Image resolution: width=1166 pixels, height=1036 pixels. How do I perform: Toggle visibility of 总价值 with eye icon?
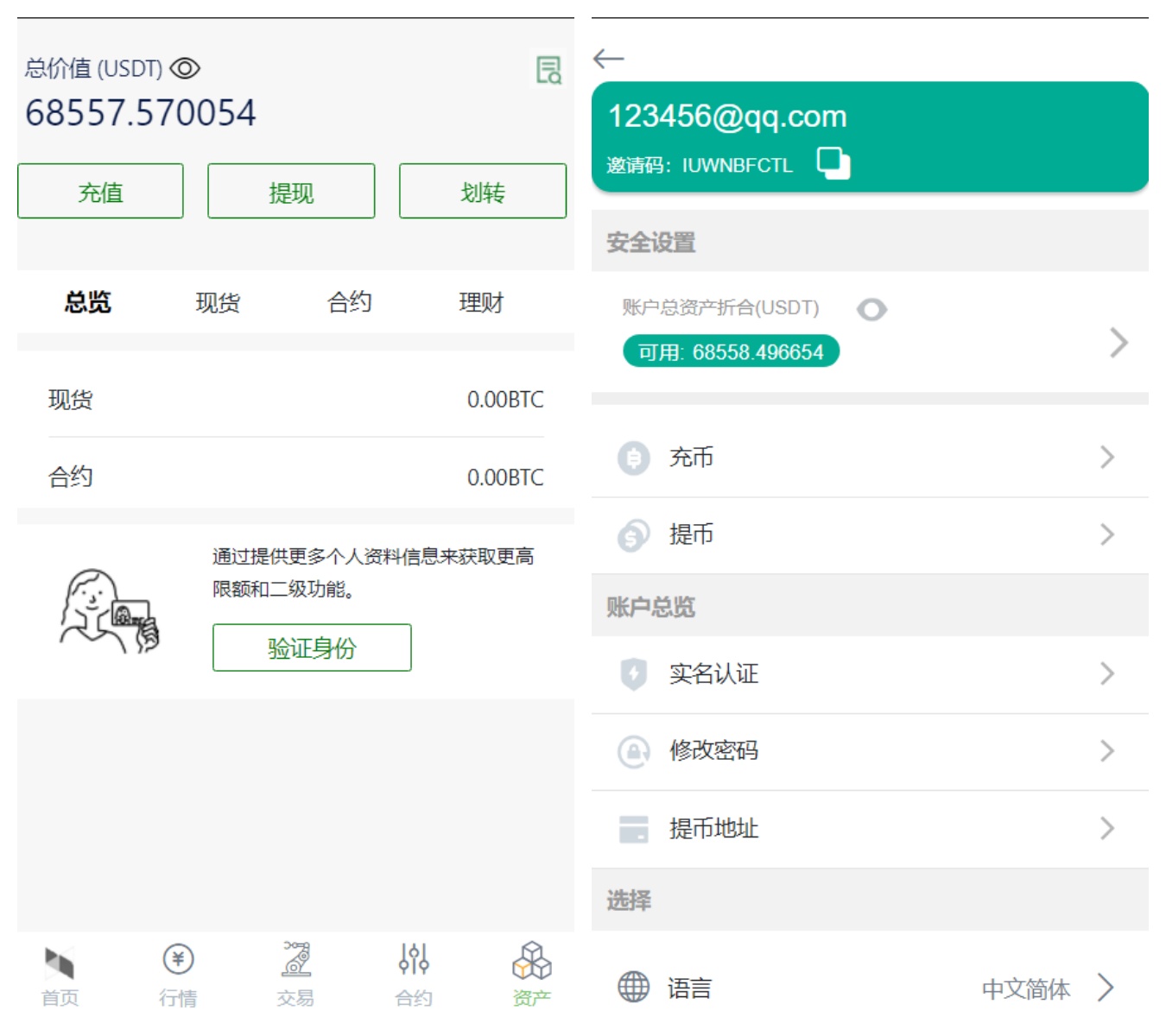coord(184,68)
